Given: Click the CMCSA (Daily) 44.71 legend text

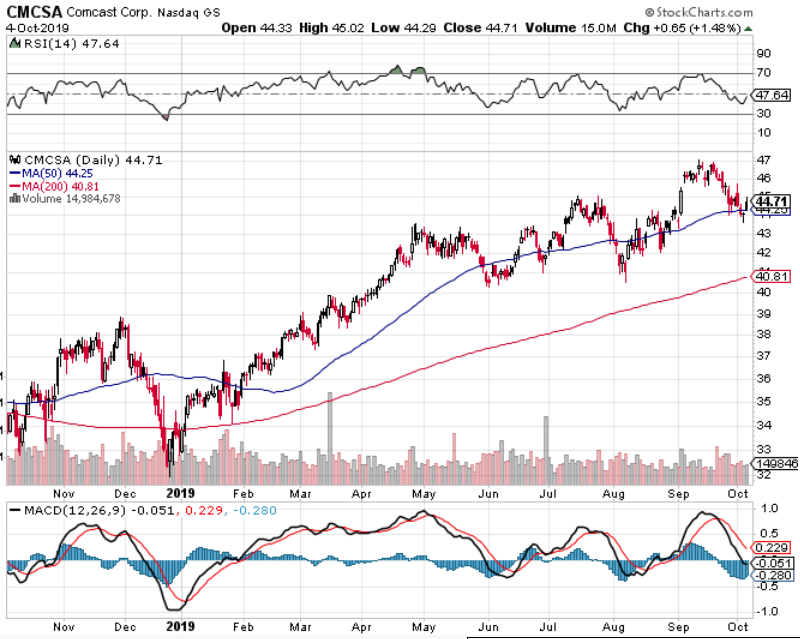Looking at the screenshot, I should pos(93,160).
